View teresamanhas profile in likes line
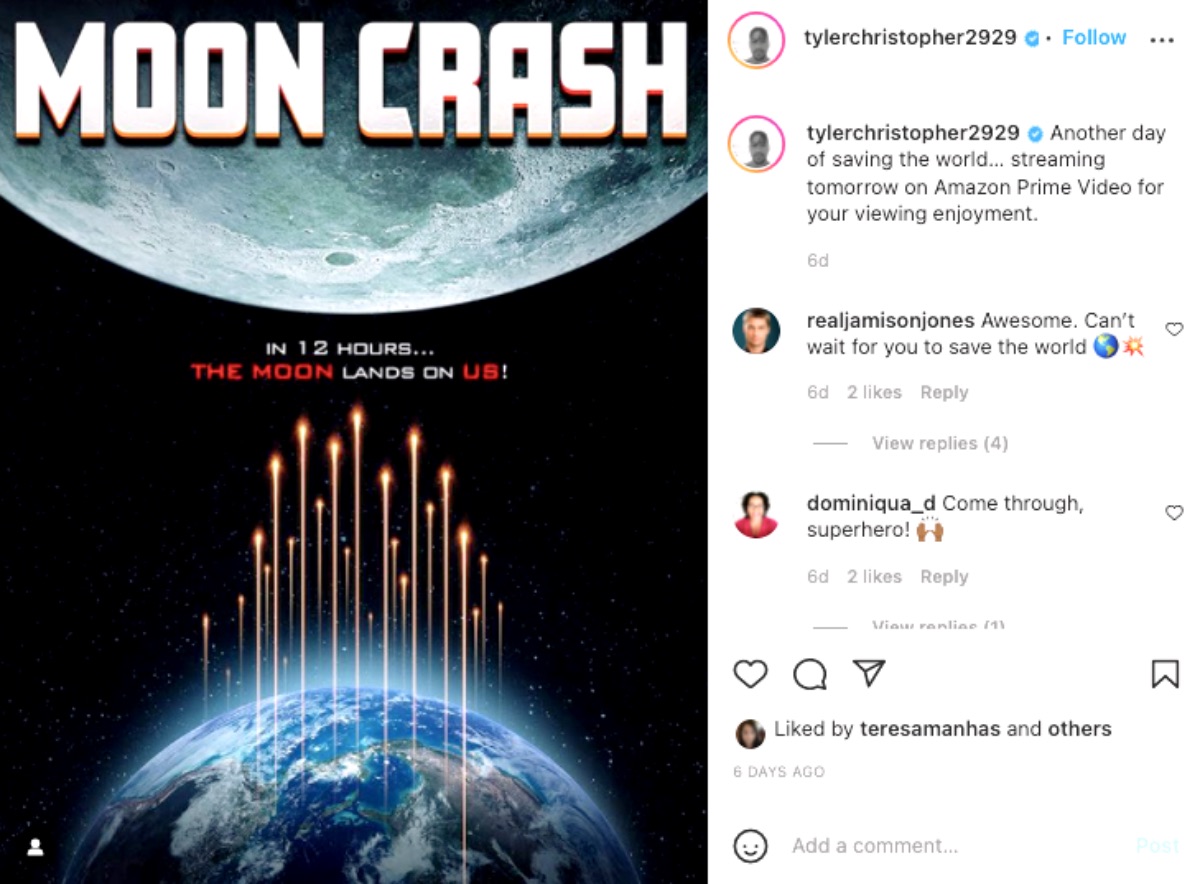 (930, 729)
